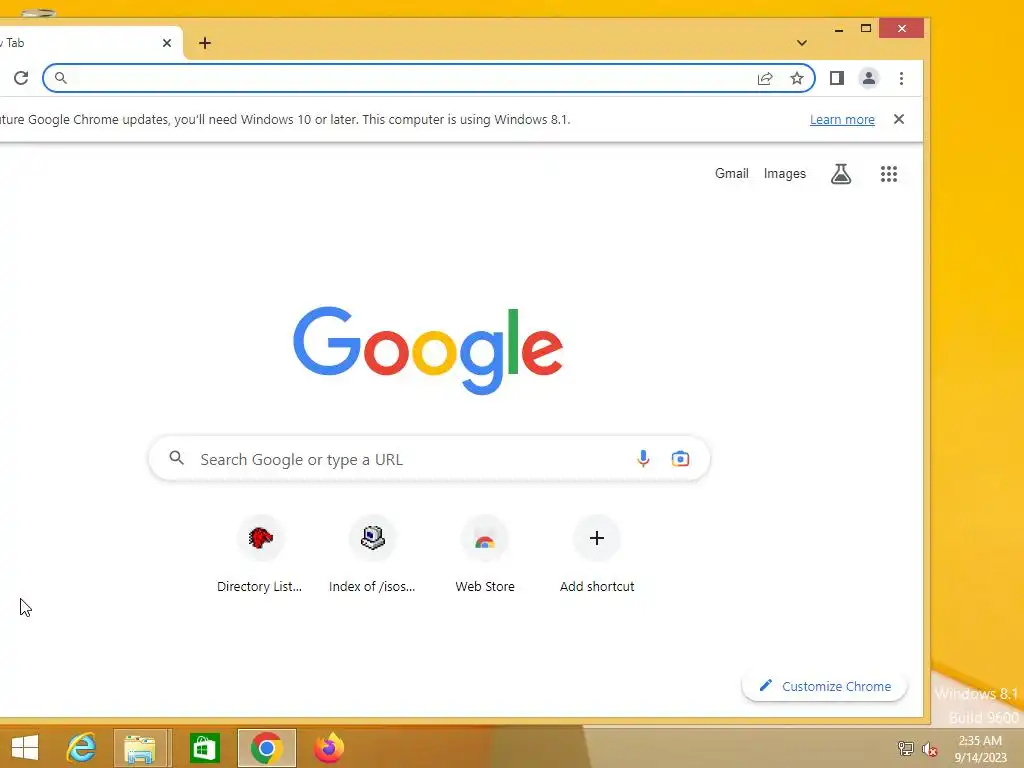Image resolution: width=1024 pixels, height=768 pixels.
Task: Click the Chrome taskbar icon
Action: (266, 748)
